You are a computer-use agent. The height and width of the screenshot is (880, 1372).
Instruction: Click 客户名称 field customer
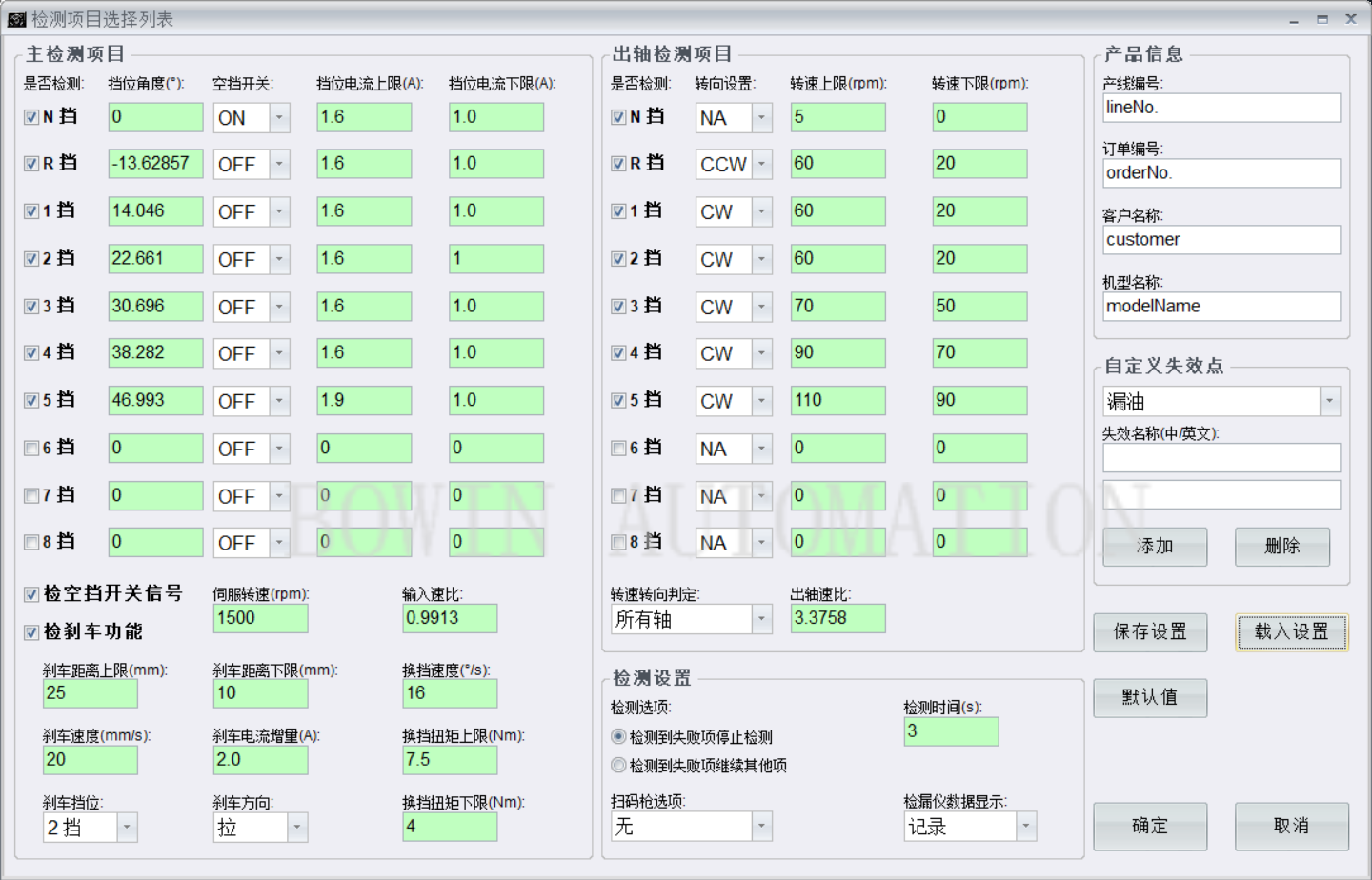point(1221,240)
